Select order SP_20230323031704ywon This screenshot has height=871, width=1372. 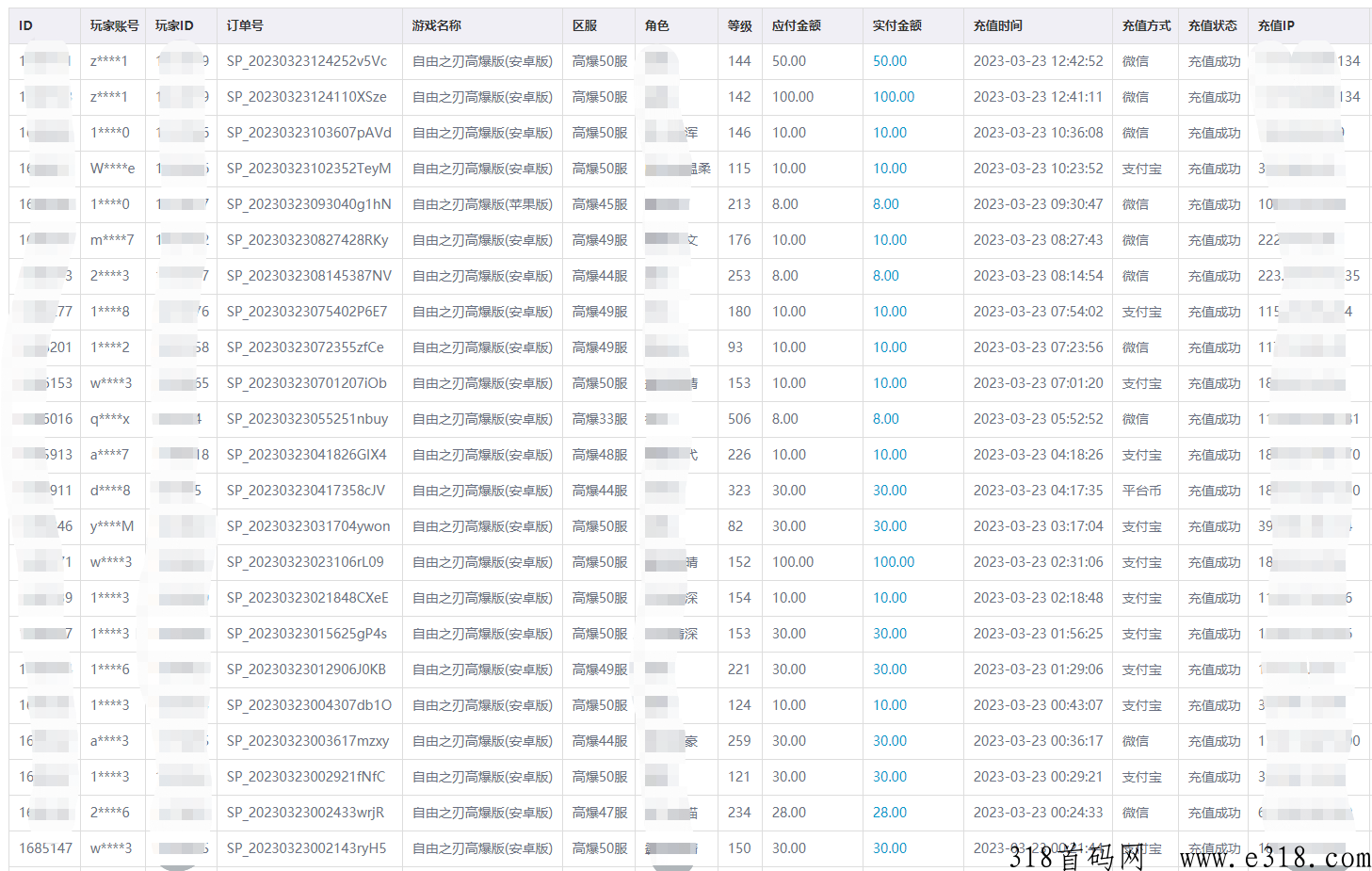(309, 526)
